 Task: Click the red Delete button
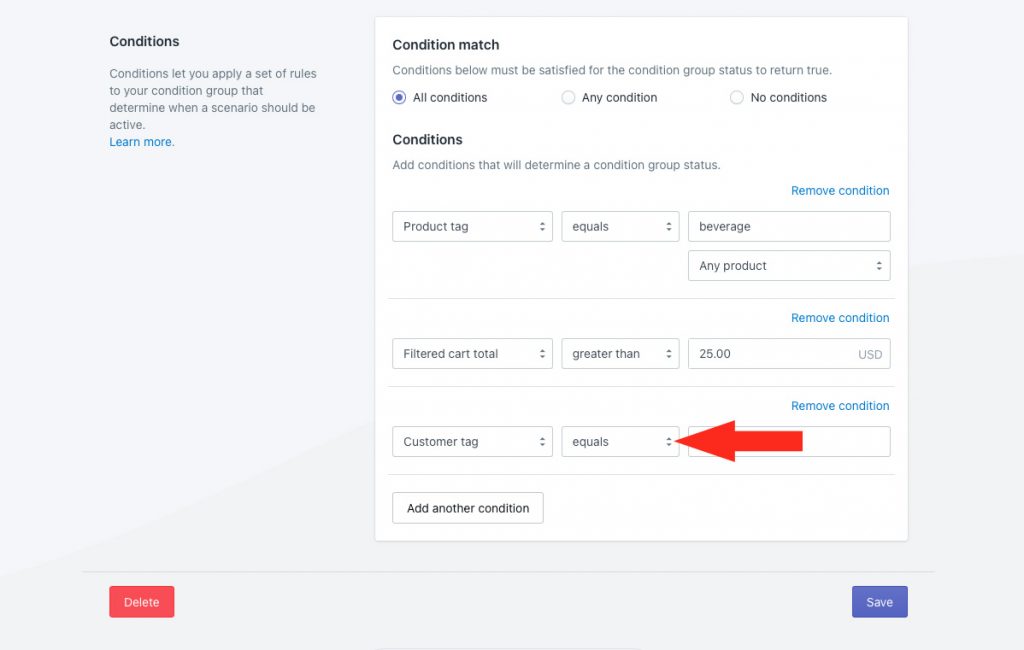pos(142,602)
